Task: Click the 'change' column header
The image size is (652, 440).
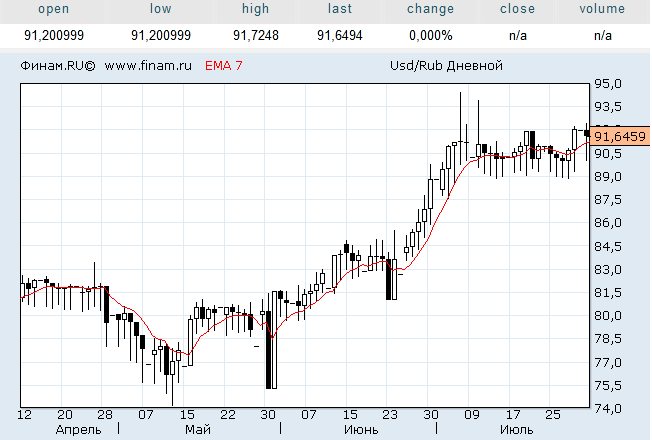Action: point(430,9)
